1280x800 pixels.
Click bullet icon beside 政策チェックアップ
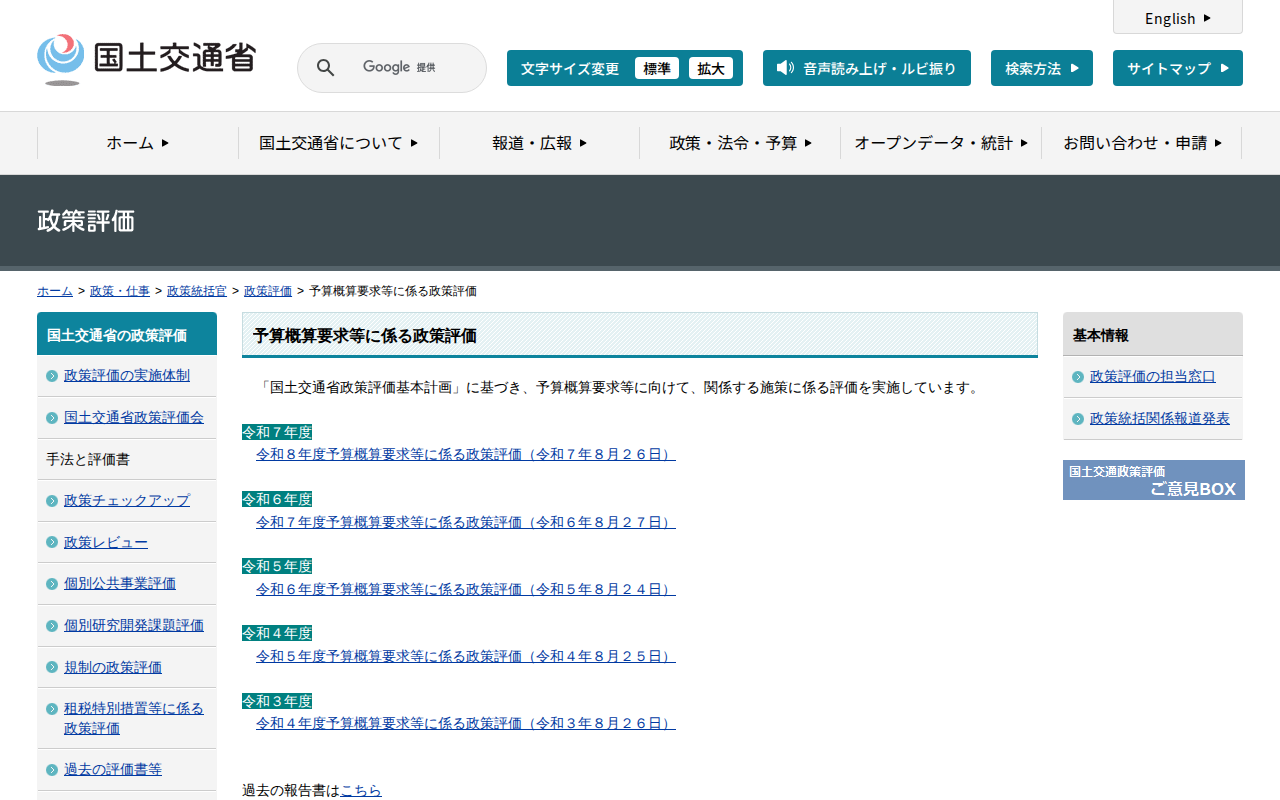(52, 501)
